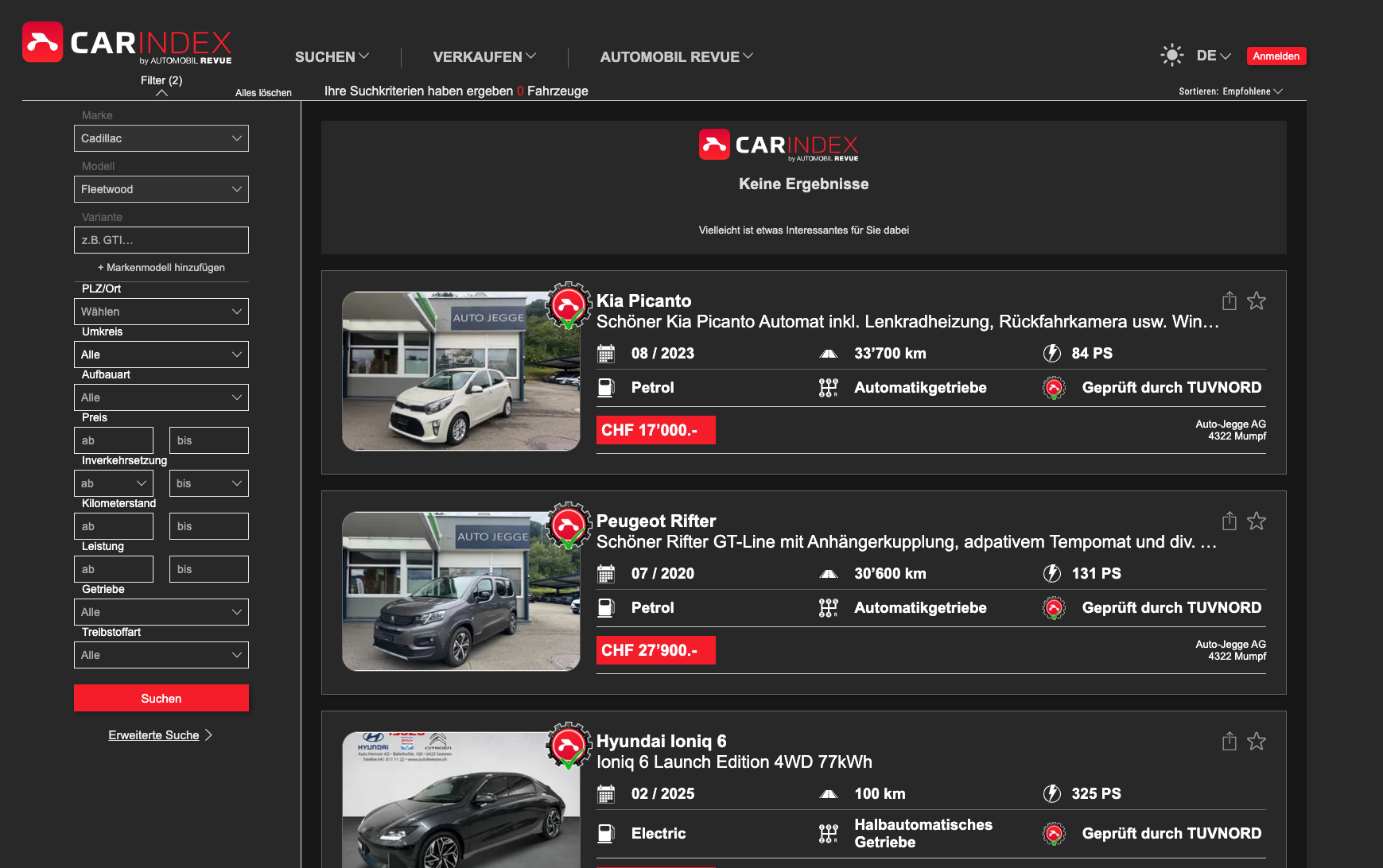The width and height of the screenshot is (1383, 868).
Task: Open the Kia Picanto photo thumbnail
Action: [461, 371]
